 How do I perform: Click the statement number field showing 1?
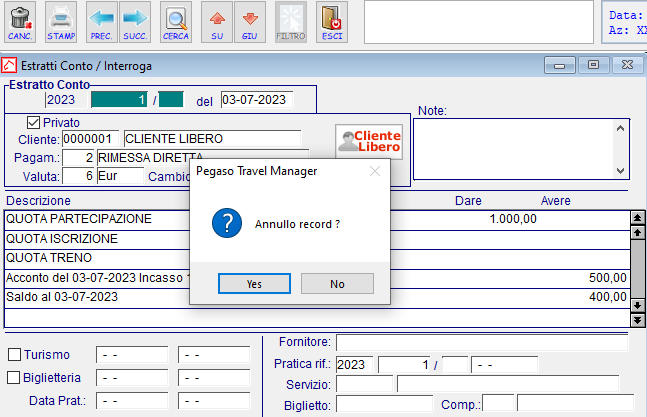coord(119,100)
